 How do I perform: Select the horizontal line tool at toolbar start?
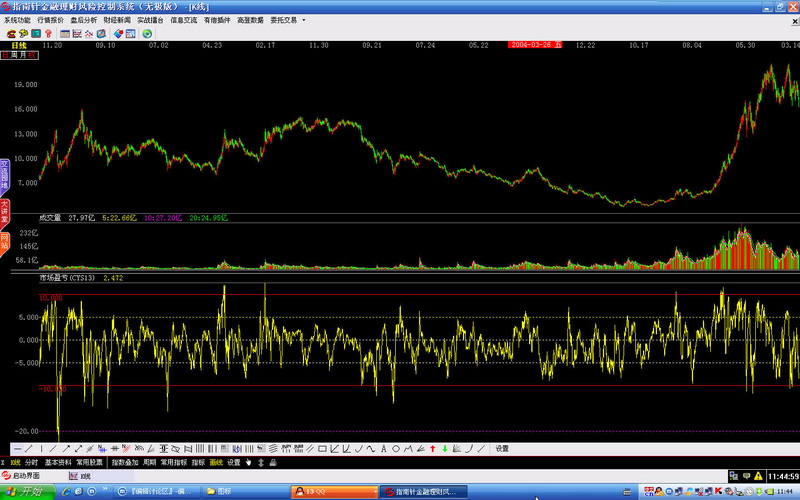pos(16,449)
